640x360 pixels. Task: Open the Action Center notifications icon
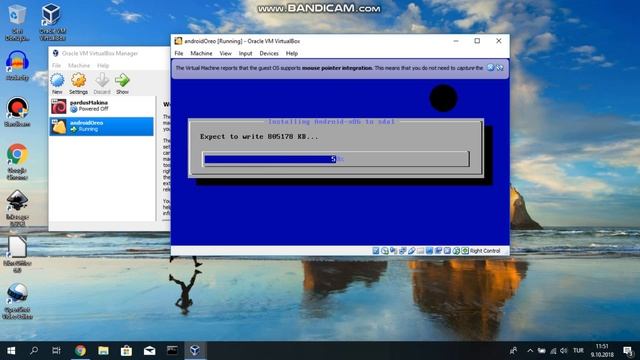(628, 351)
